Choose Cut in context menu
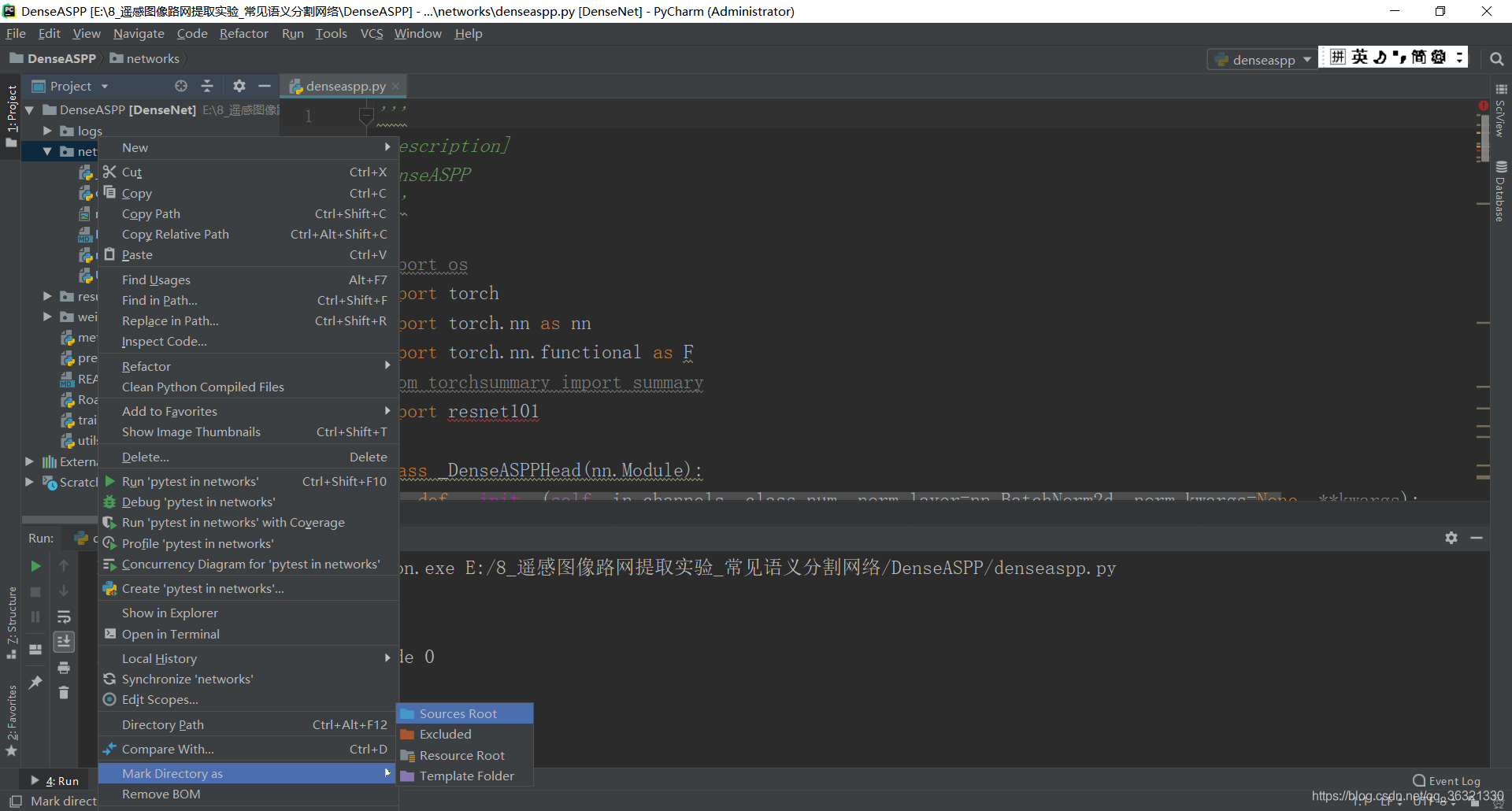This screenshot has width=1512, height=811. tap(248, 172)
